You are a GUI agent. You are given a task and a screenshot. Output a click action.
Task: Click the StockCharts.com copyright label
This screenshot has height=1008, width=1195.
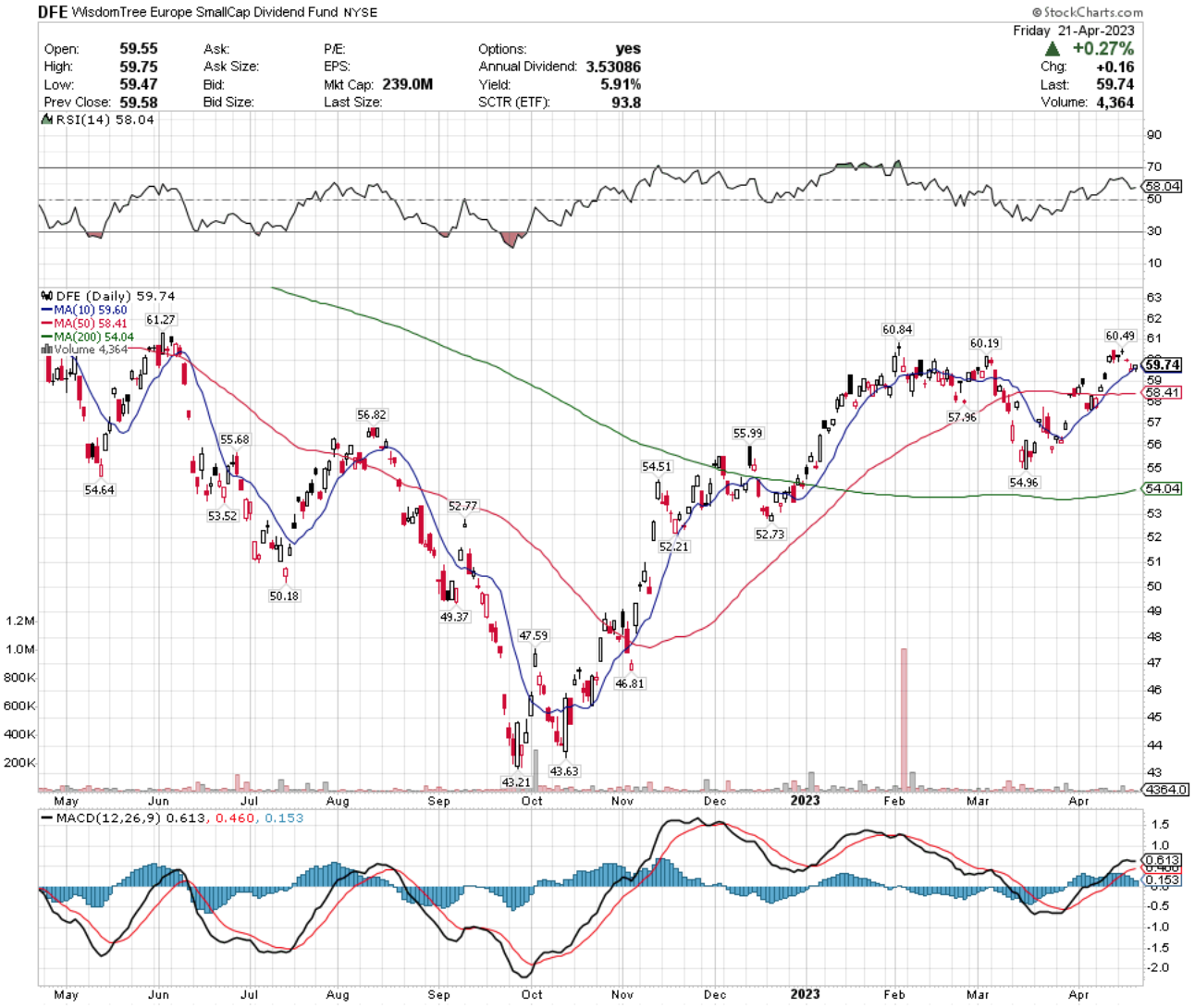point(1088,12)
